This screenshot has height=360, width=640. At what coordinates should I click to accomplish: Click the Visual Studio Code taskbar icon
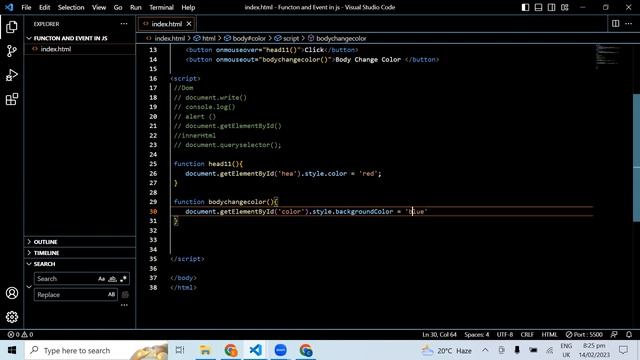[256, 350]
